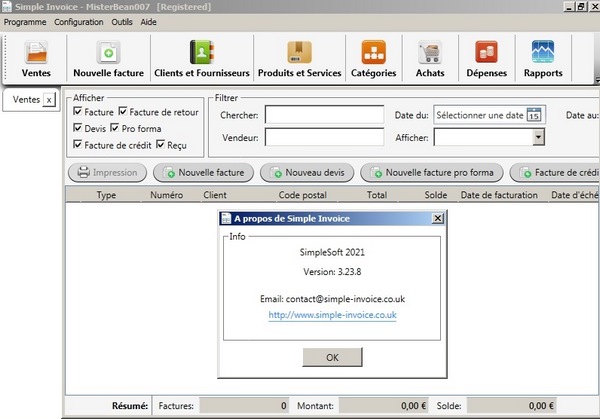
Task: Sort by the Type column header
Action: click(x=106, y=195)
